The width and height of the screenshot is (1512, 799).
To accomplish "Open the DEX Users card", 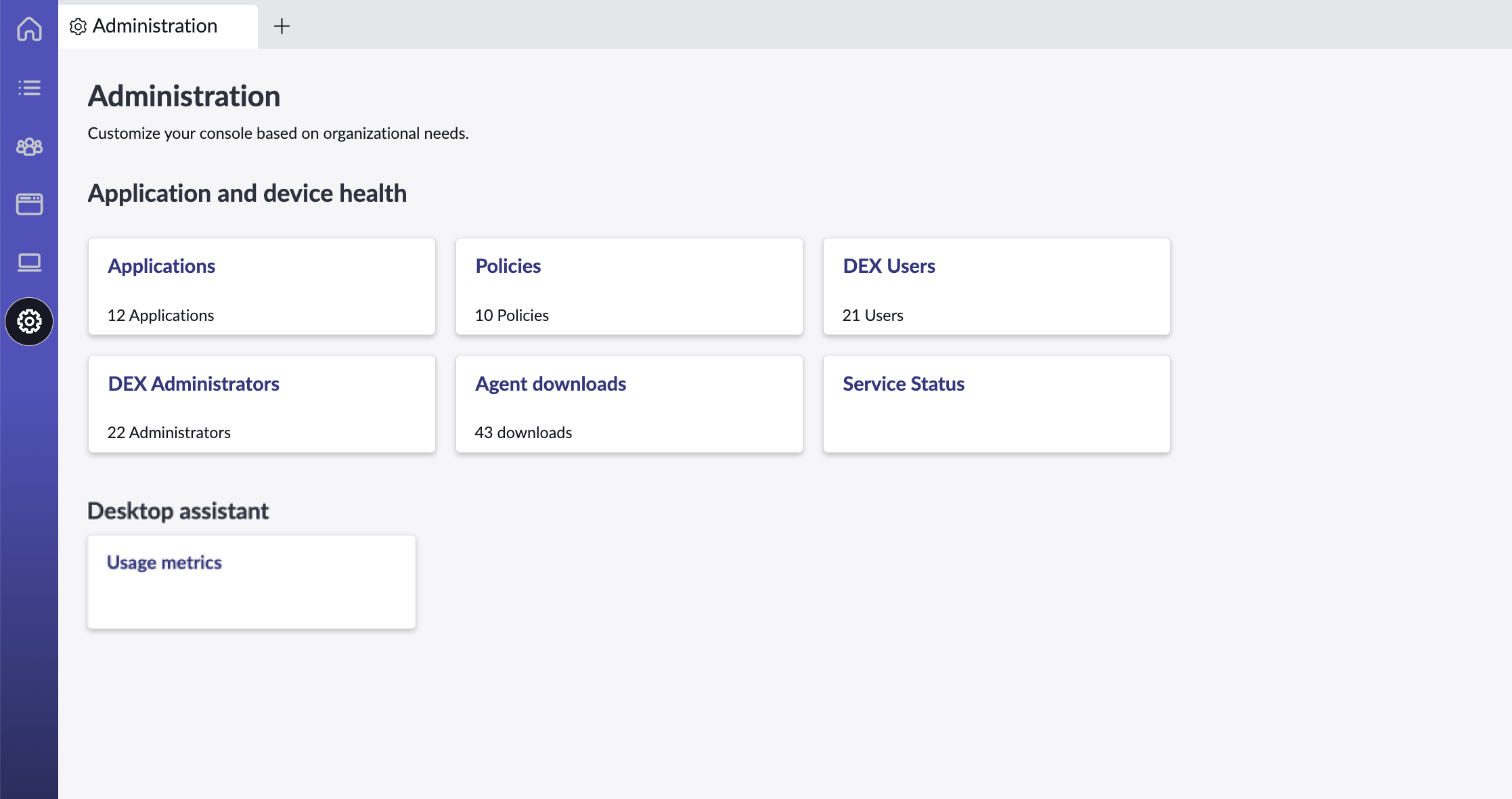I will point(997,286).
